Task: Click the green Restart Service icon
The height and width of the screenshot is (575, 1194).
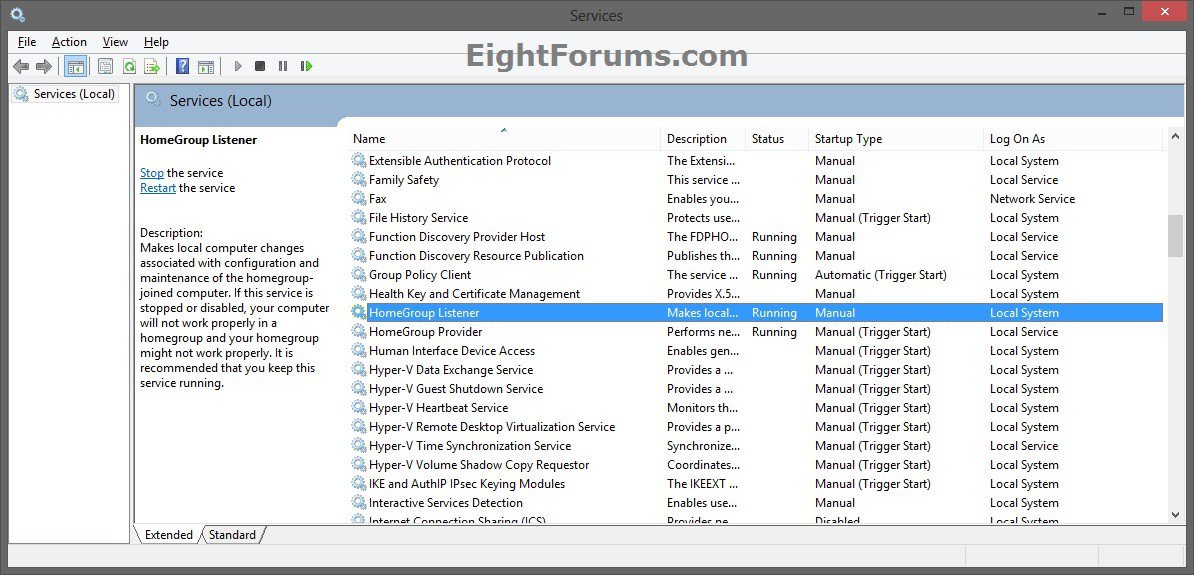Action: coord(306,66)
